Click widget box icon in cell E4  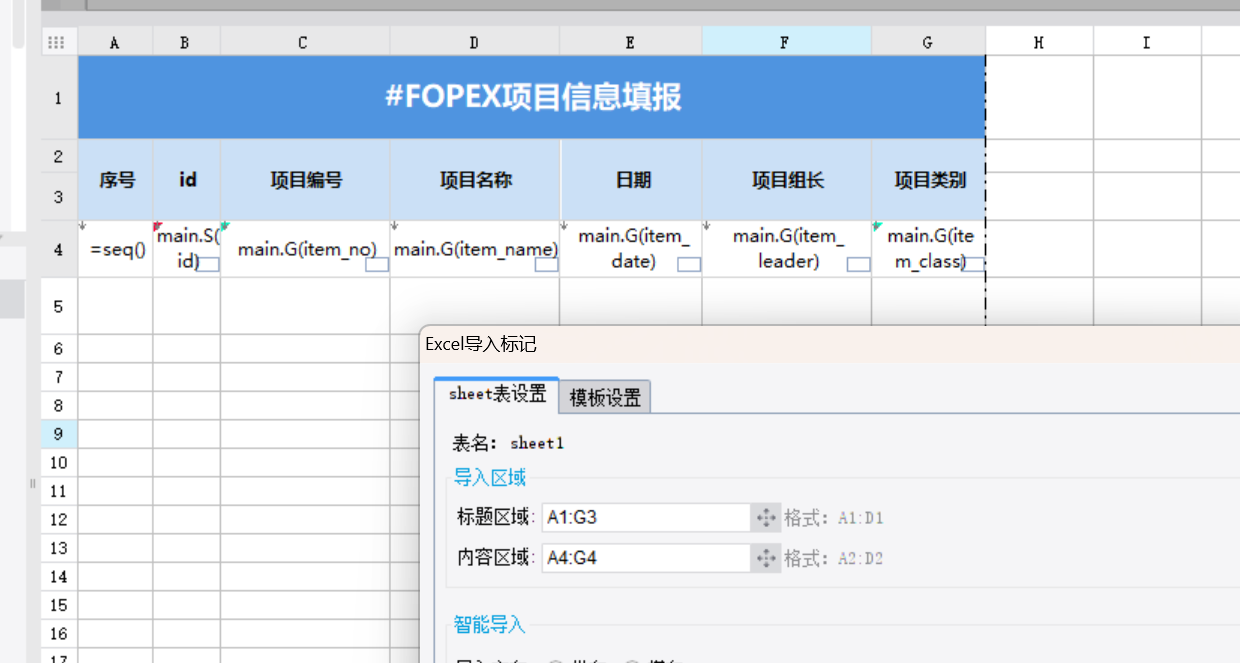click(x=689, y=265)
